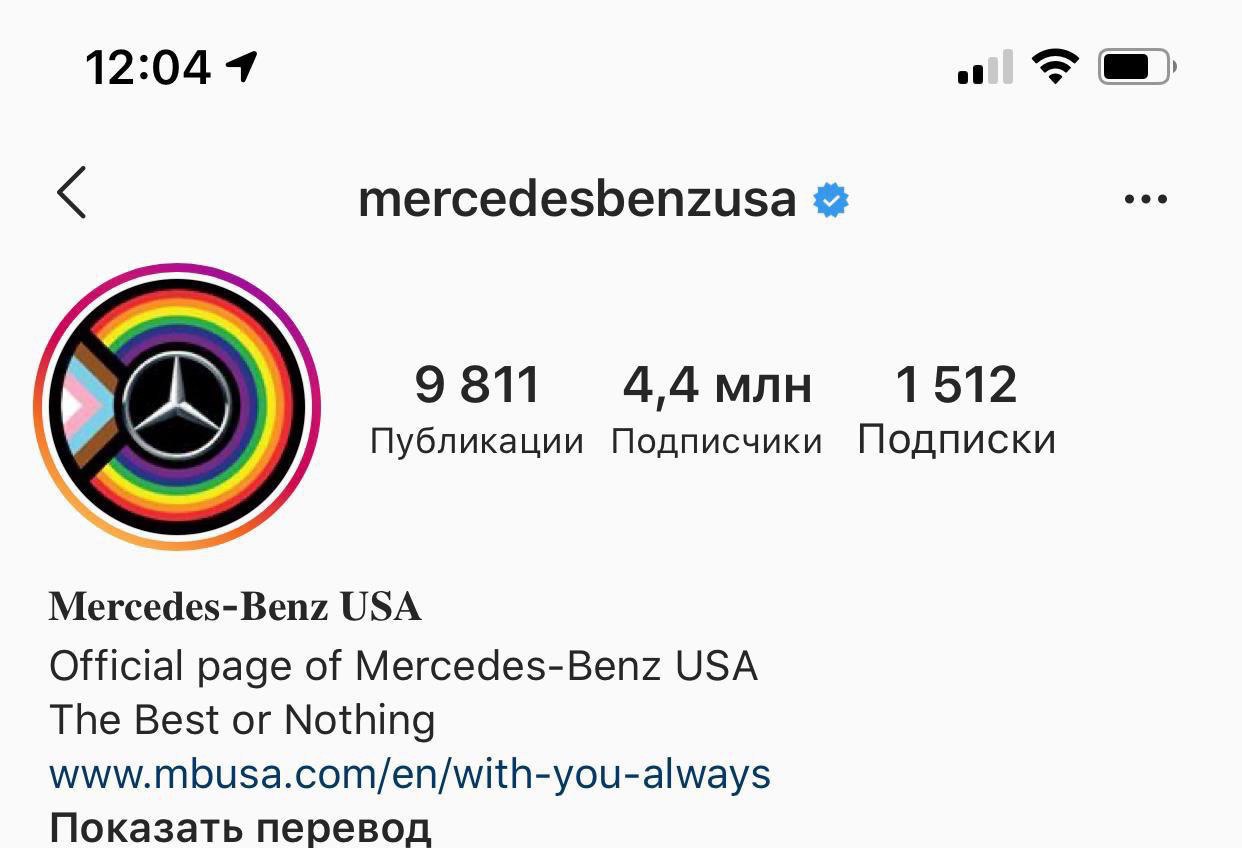Screen dimensions: 1242x848
Task: Open the three-dot more options menu
Action: tap(1145, 199)
